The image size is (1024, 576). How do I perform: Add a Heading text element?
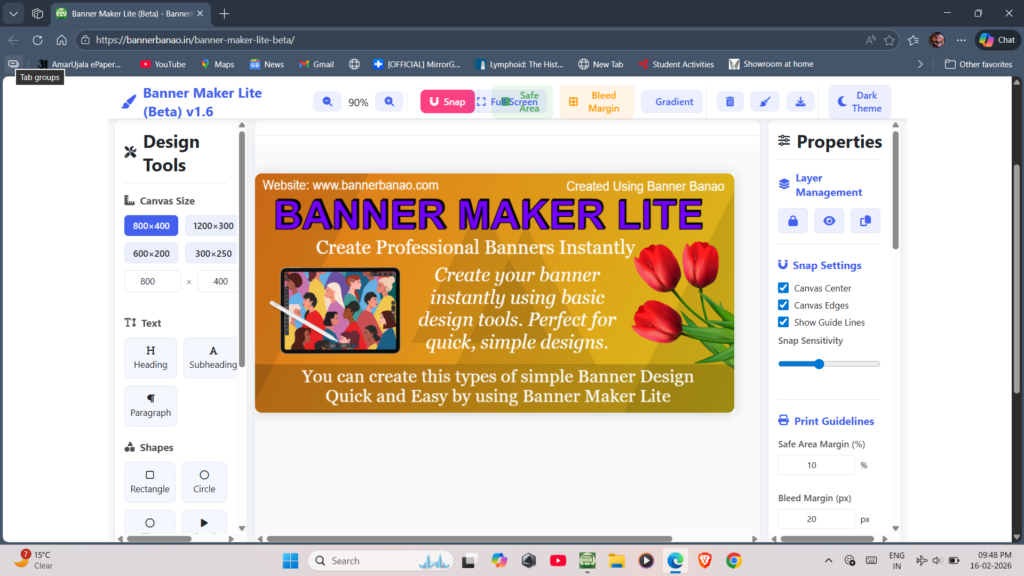pos(151,357)
